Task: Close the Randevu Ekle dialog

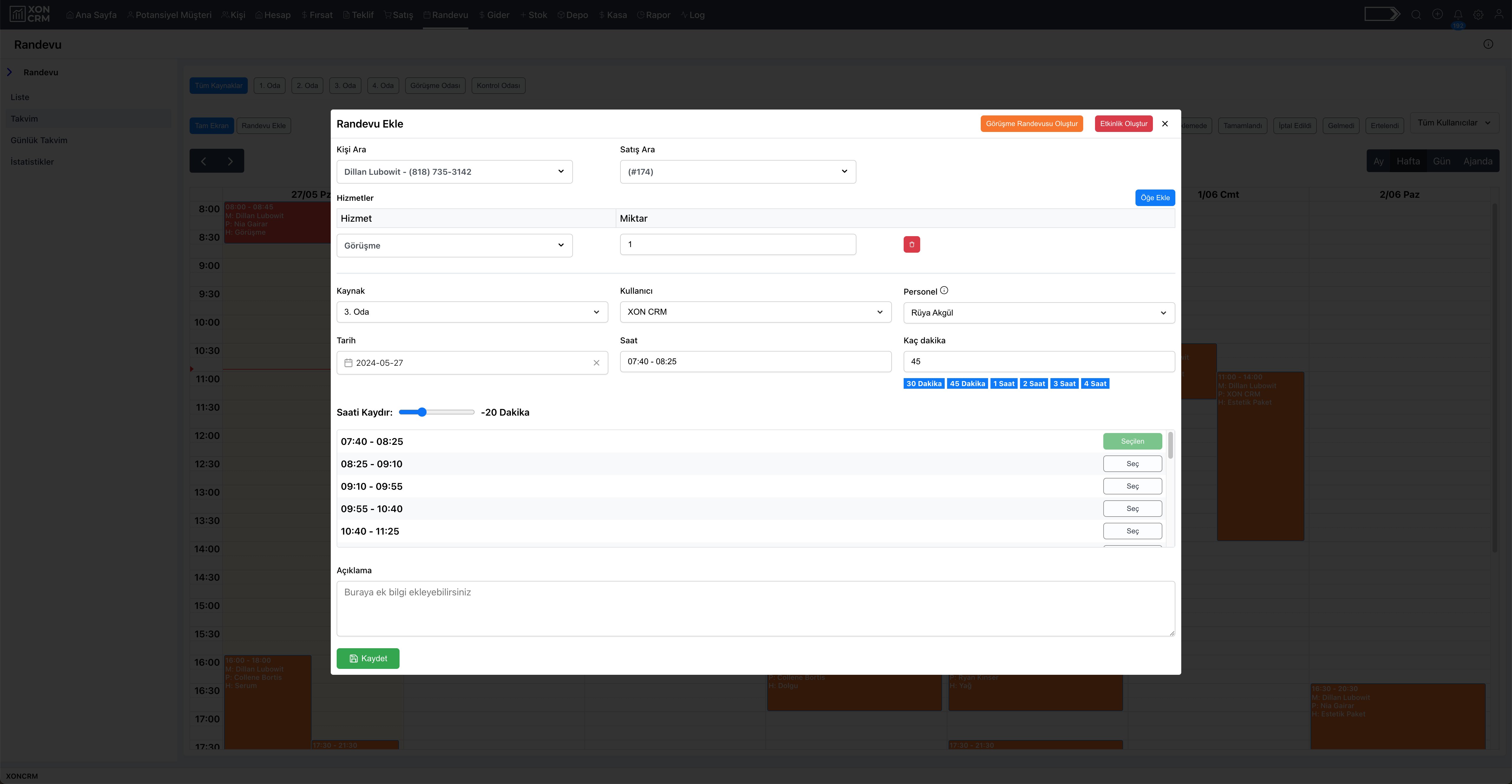Action: click(1165, 124)
